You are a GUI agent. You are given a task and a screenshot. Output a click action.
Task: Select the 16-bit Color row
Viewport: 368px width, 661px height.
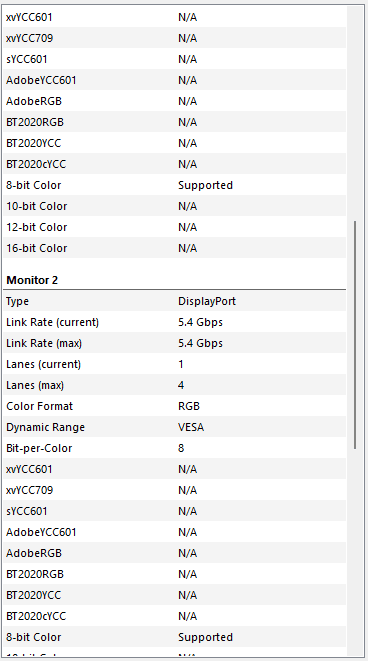[x=175, y=248]
